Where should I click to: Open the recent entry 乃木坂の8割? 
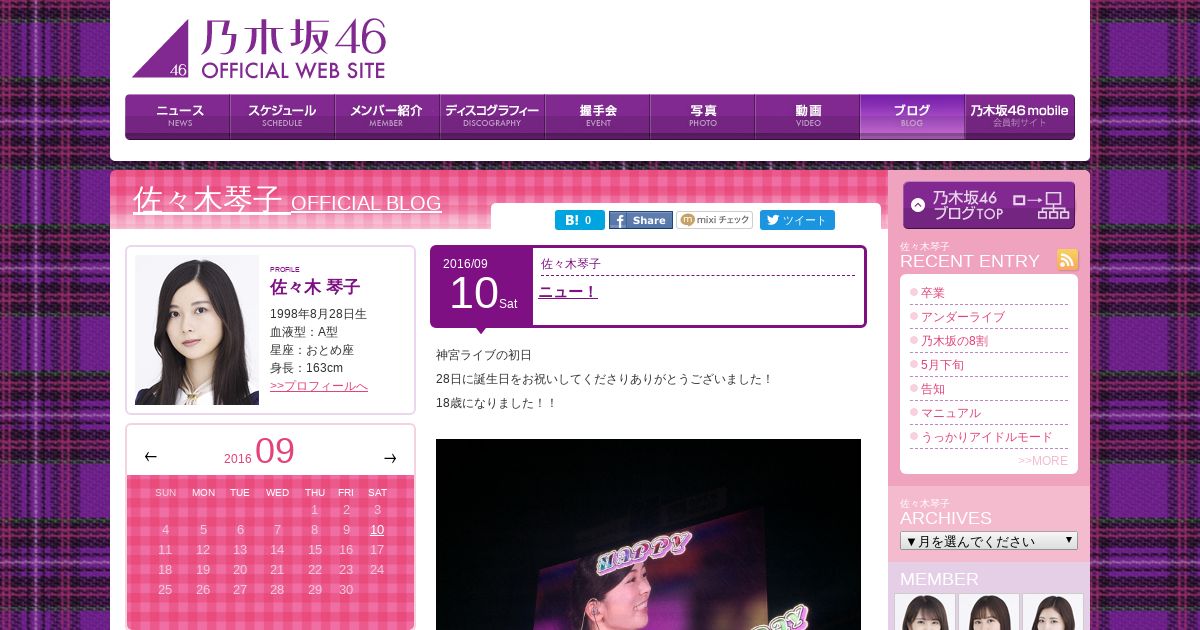[x=954, y=341]
